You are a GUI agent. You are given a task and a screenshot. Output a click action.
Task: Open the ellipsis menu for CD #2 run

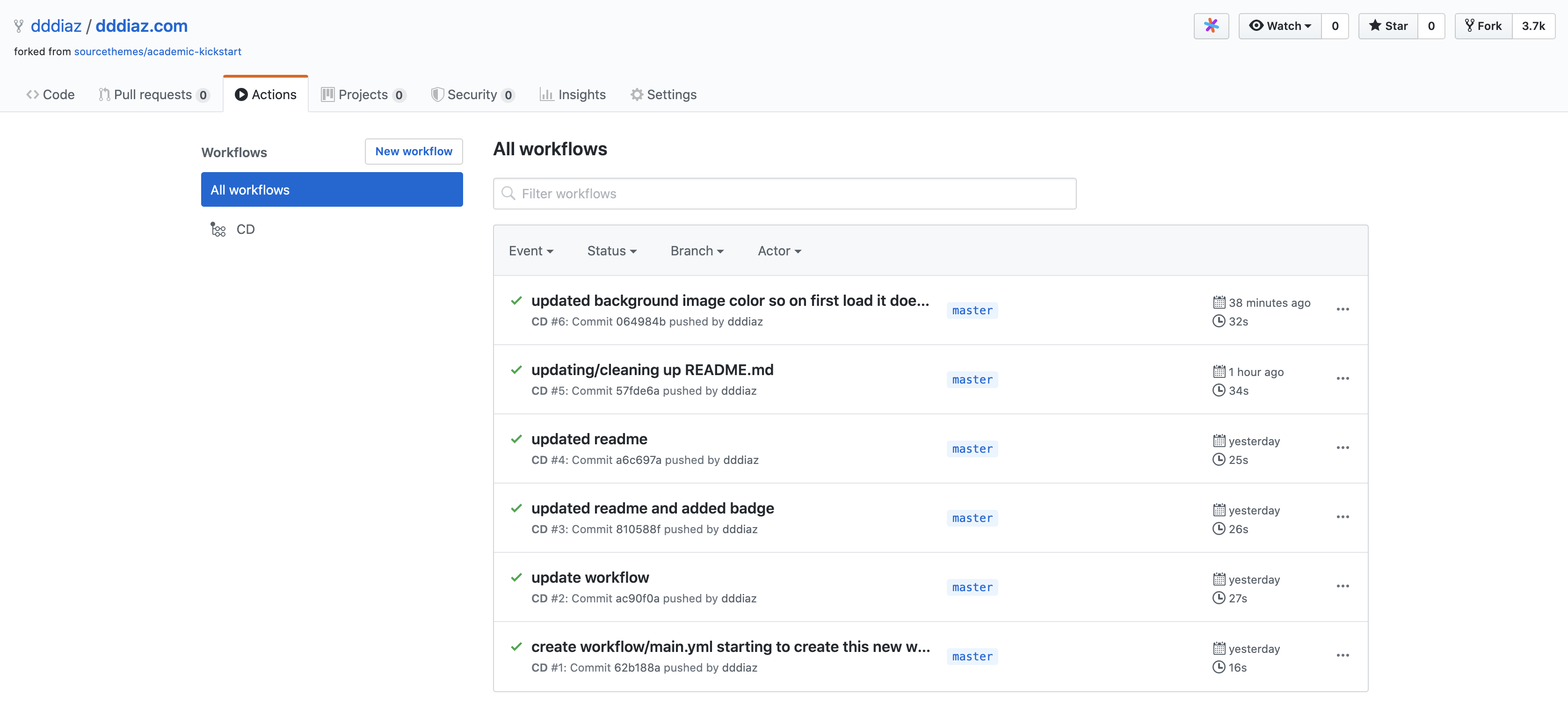tap(1343, 586)
